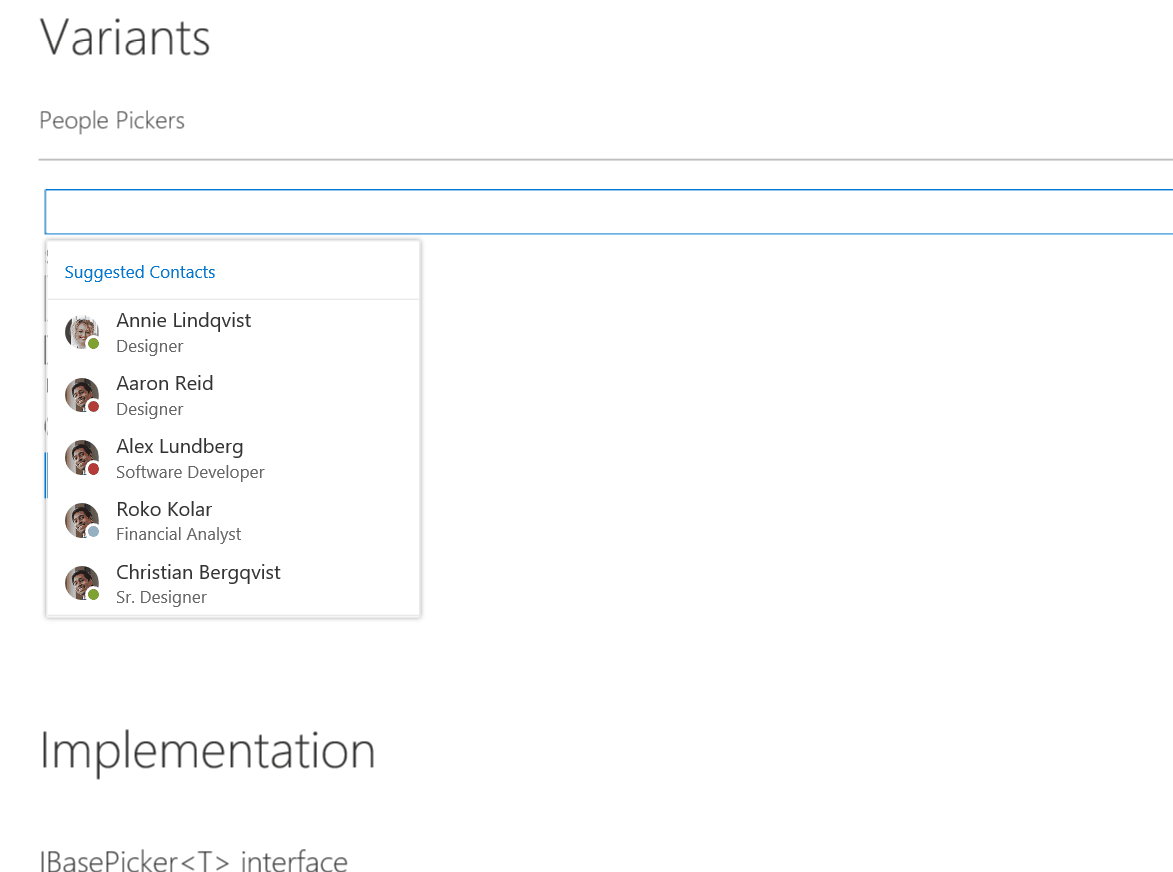This screenshot has height=872, width=1173.
Task: Click the persona icon beside Software Developer
Action: coord(81,457)
